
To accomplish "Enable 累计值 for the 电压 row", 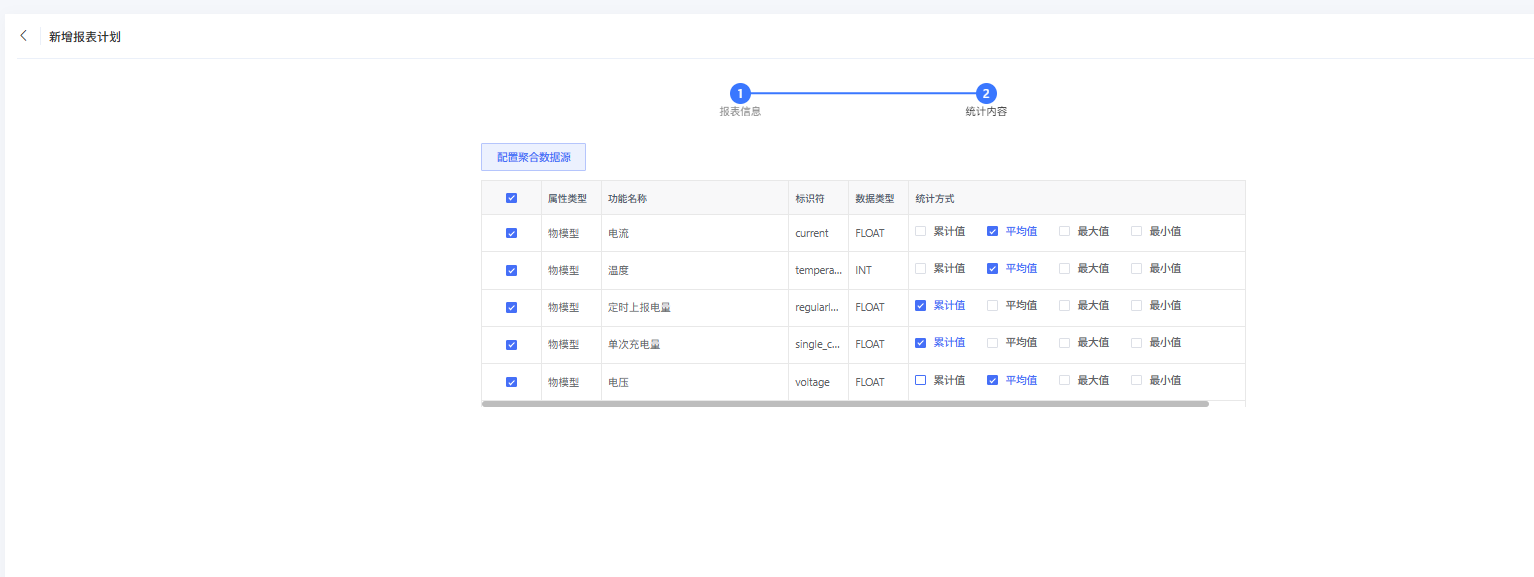I will click(x=921, y=380).
